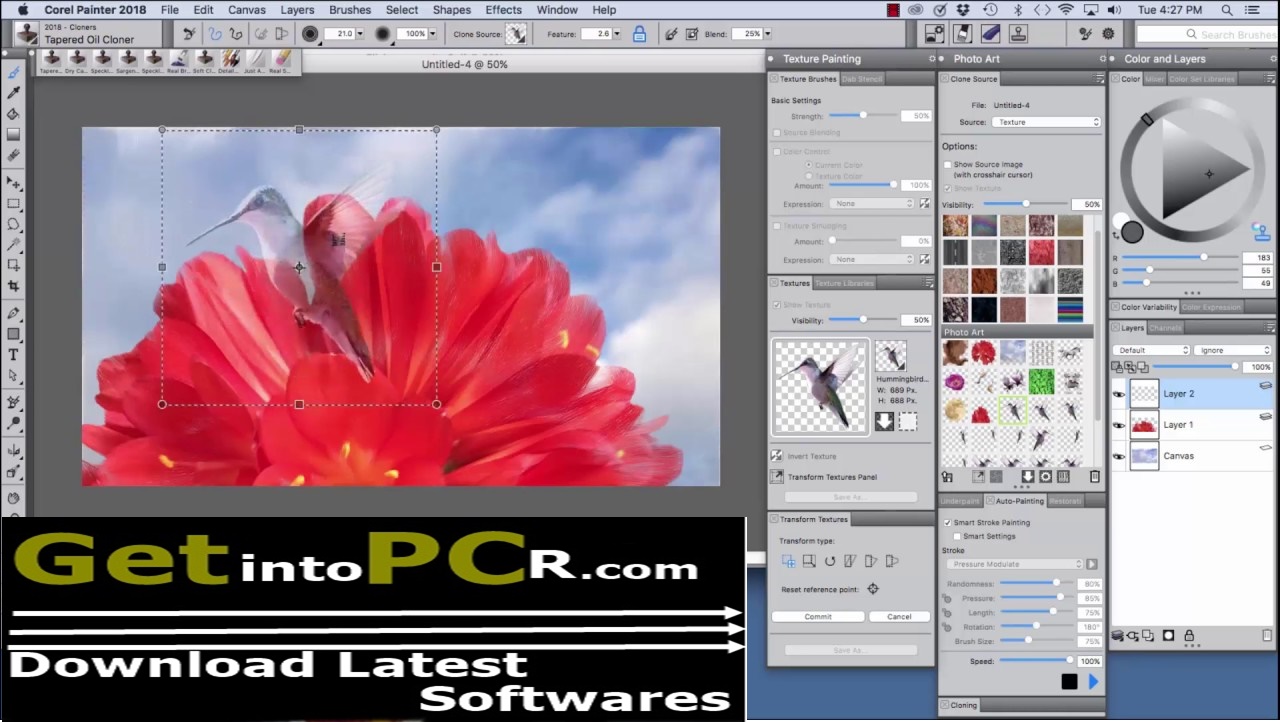Select the Brush tool in the toolbox

click(13, 72)
